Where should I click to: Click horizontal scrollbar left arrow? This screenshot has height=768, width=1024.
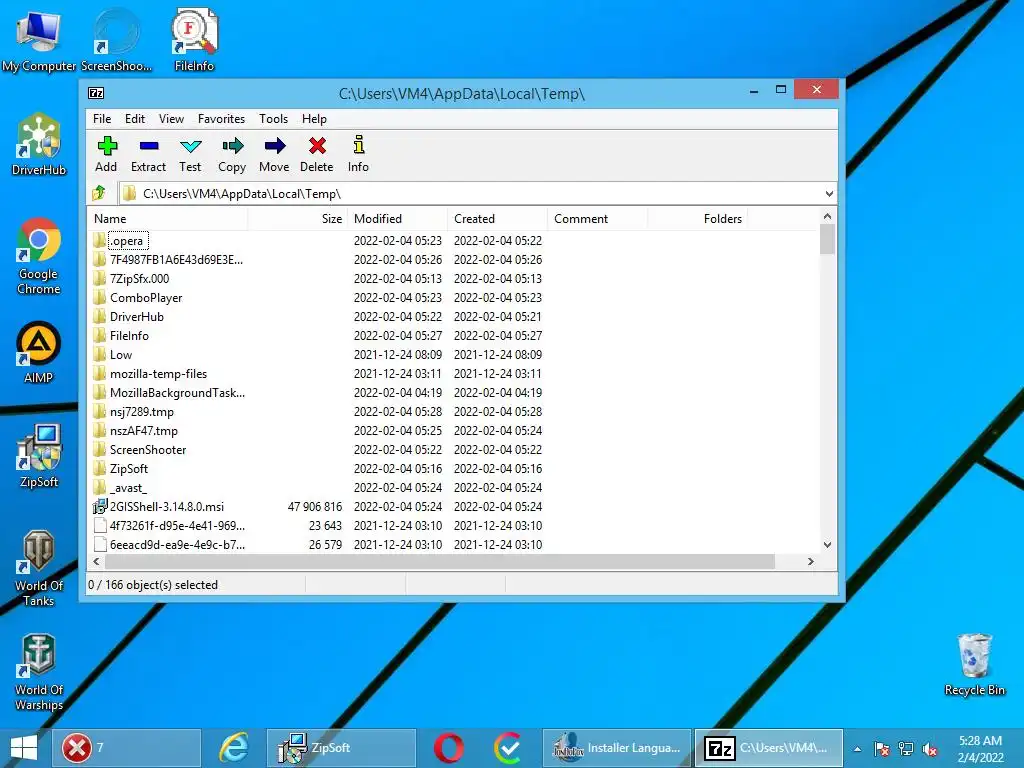(x=97, y=562)
